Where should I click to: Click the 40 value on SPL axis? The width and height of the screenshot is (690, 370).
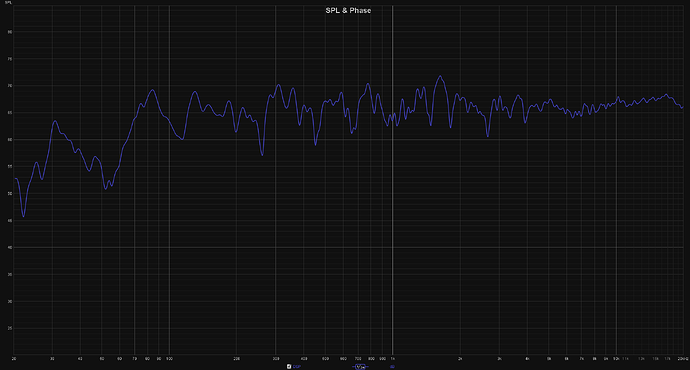pos(10,247)
